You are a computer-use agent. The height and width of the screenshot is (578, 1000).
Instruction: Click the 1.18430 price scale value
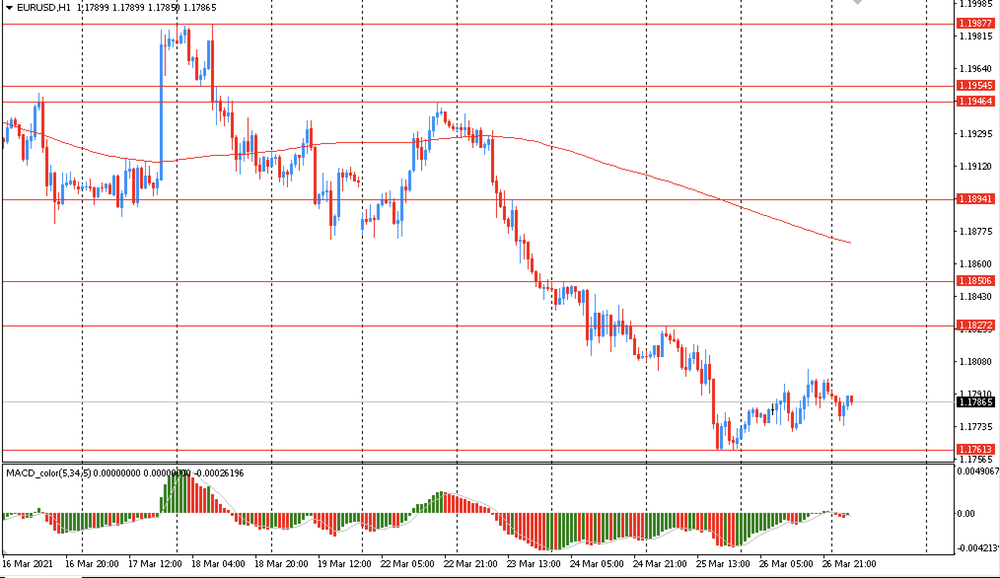[x=976, y=297]
